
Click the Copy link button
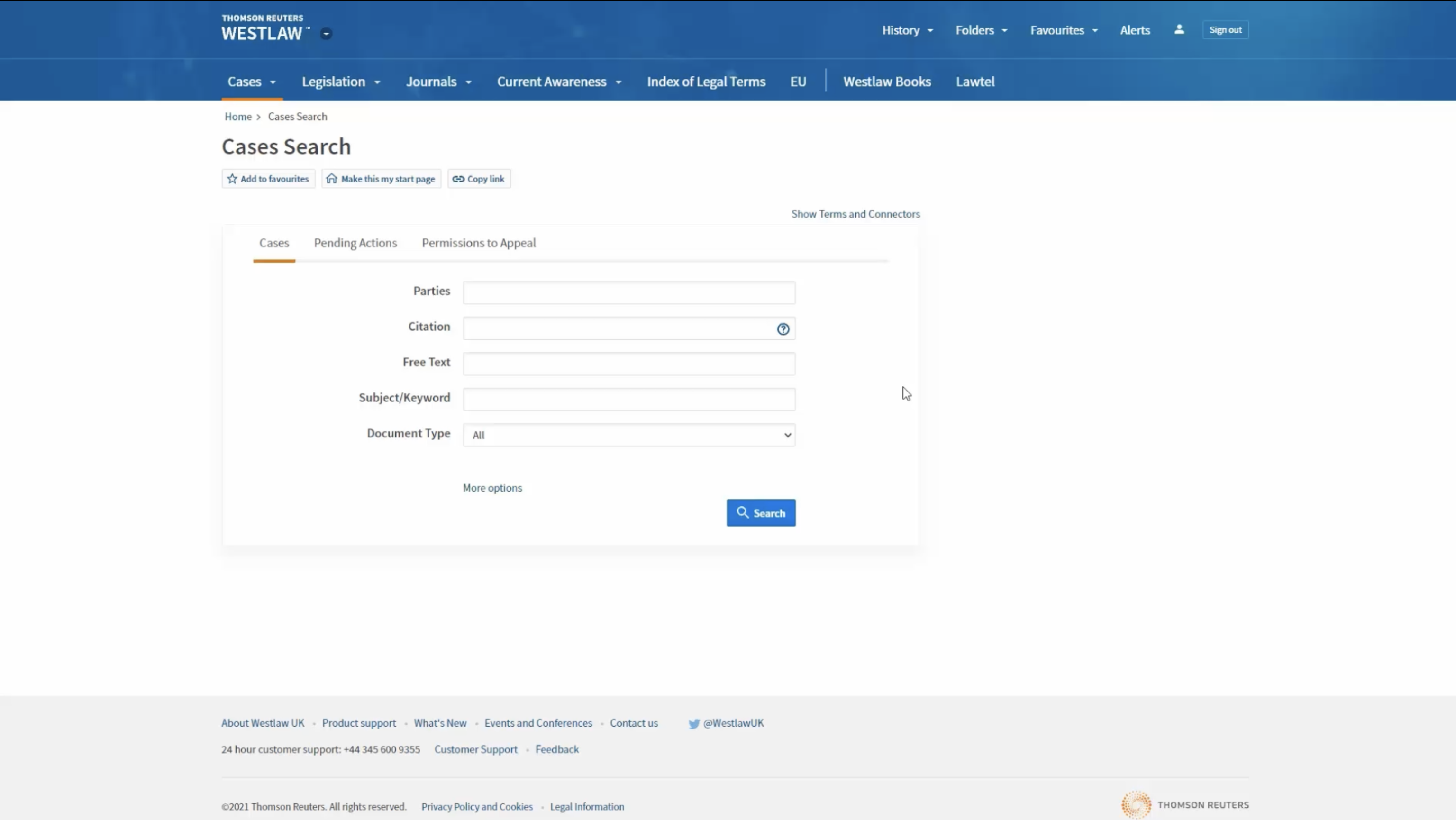[479, 179]
